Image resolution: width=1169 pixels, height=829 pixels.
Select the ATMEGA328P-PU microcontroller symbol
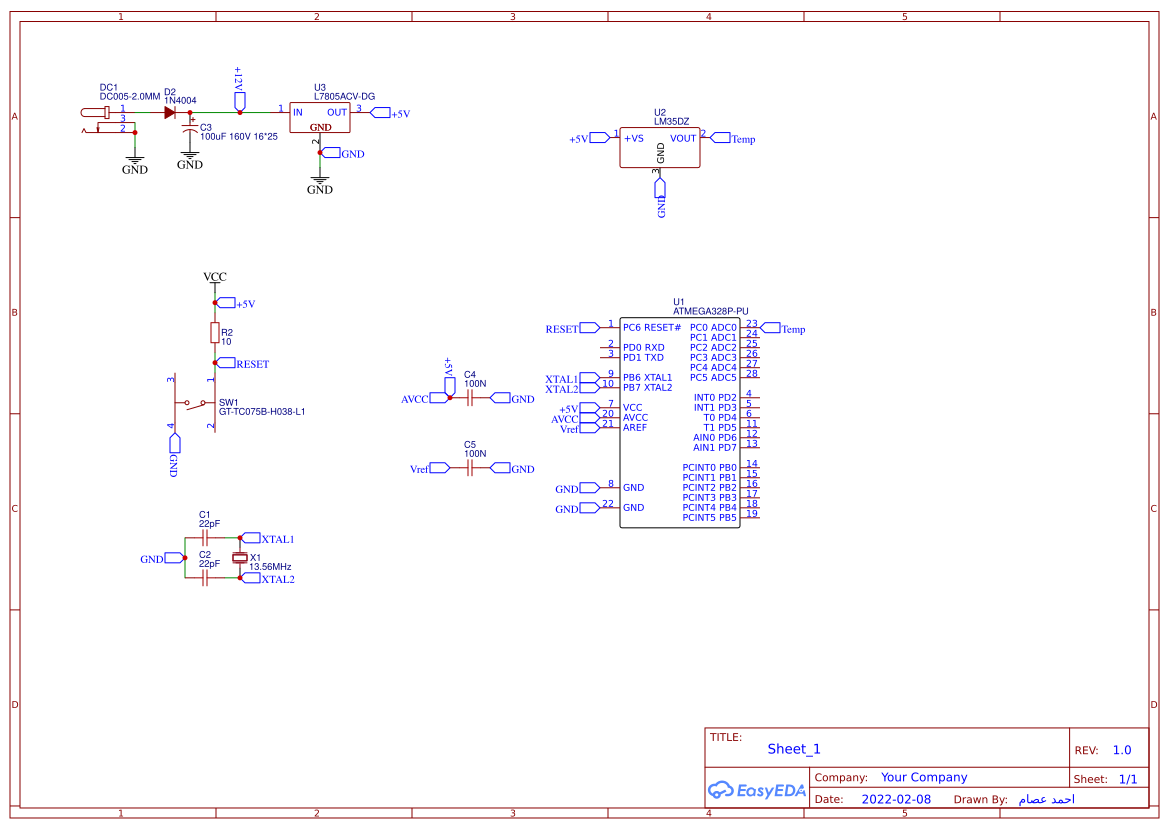680,420
